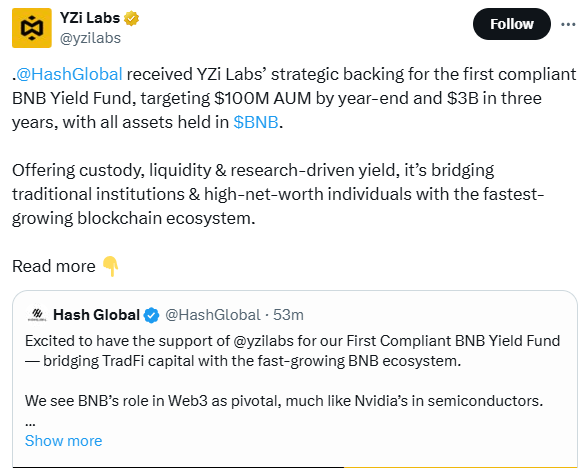Open the three-dot more options menu

point(568,24)
